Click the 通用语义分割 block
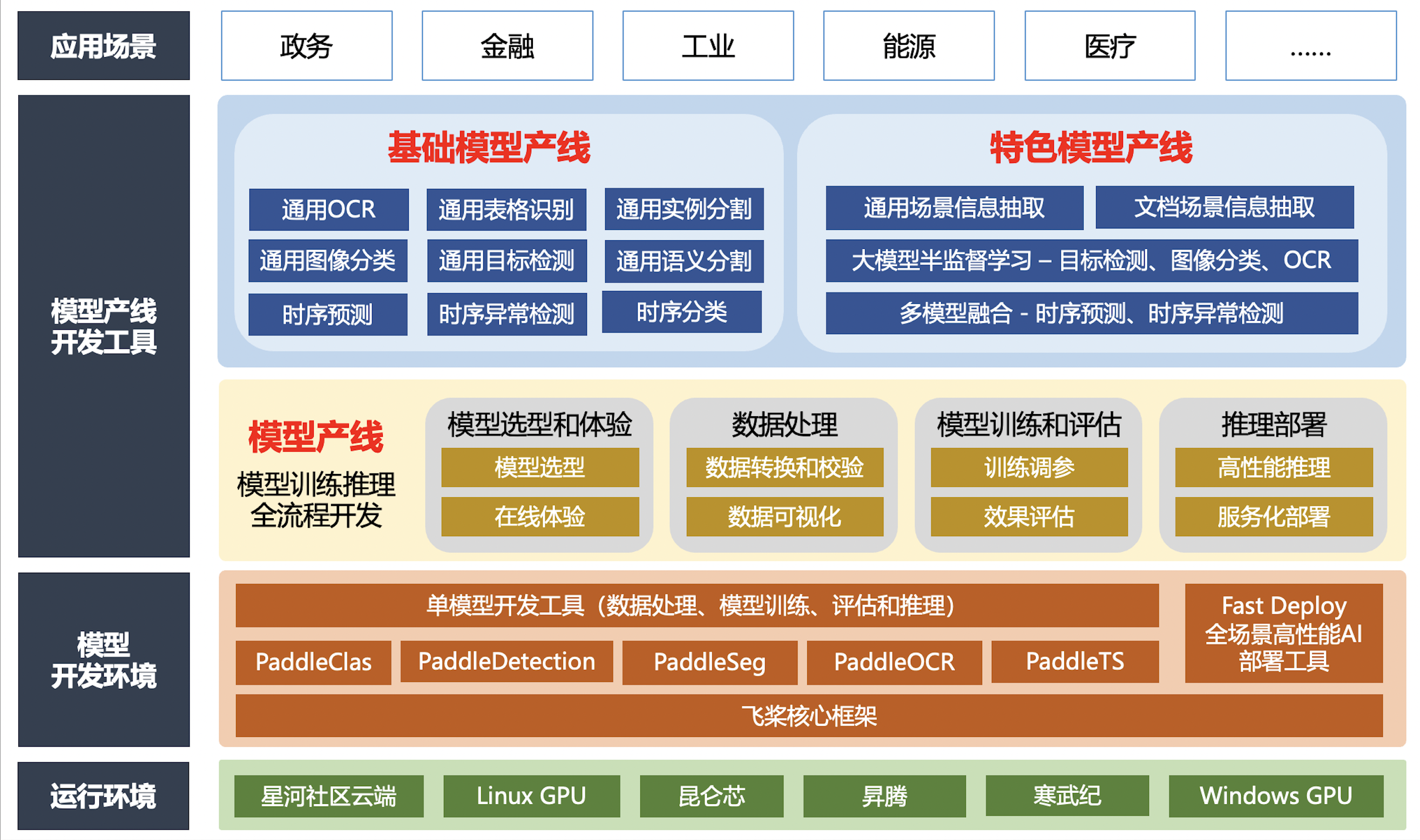The height and width of the screenshot is (840, 1420). pyautogui.click(x=684, y=261)
